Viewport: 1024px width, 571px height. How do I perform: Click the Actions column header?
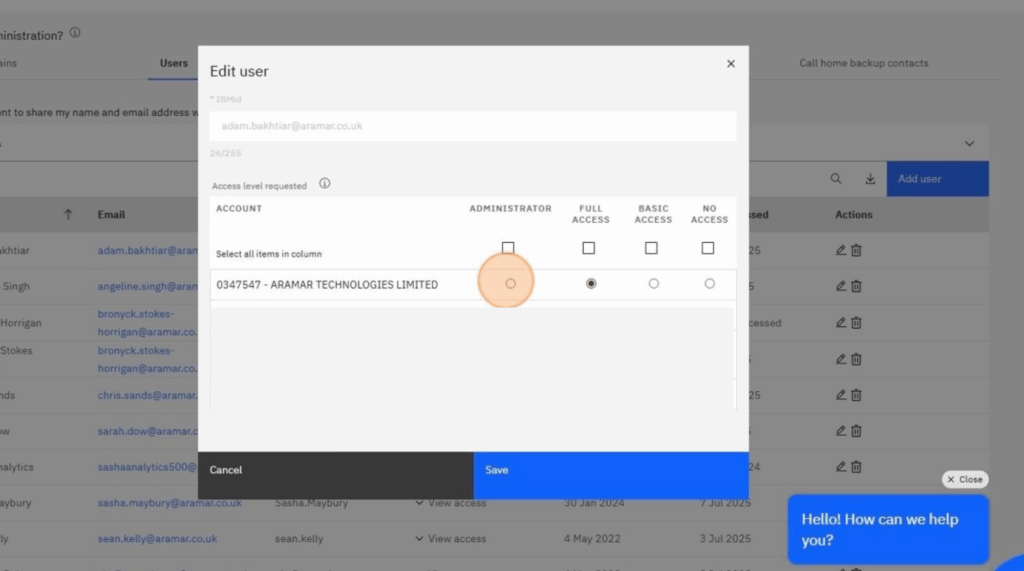(x=854, y=214)
